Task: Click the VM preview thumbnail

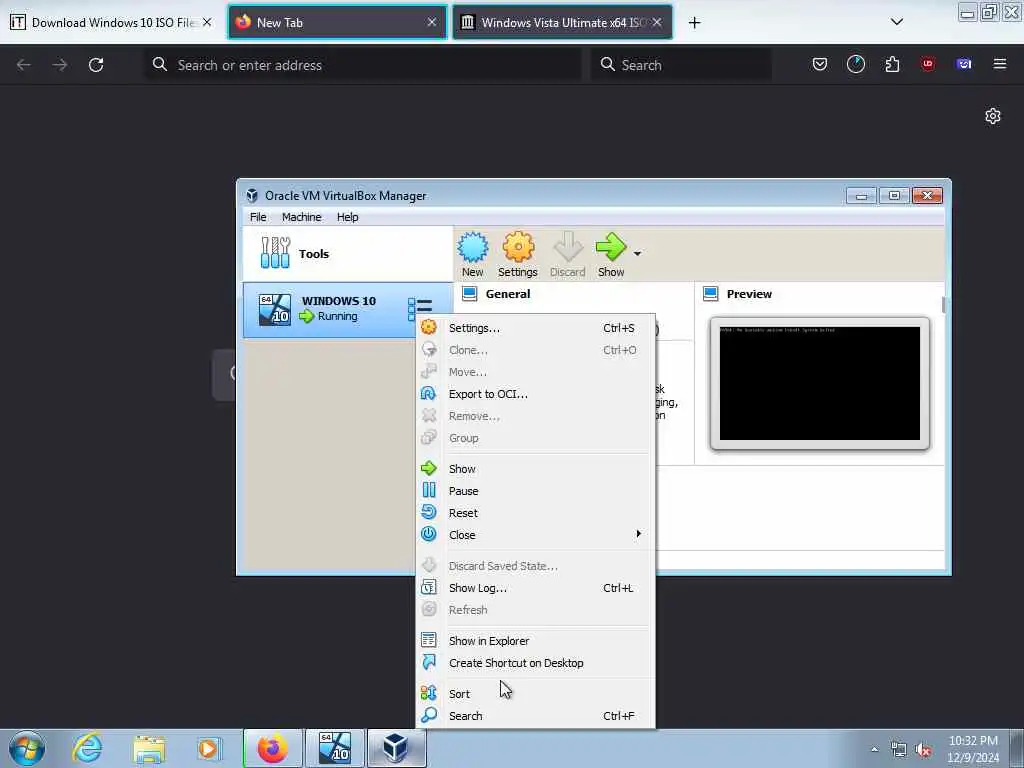Action: 820,384
